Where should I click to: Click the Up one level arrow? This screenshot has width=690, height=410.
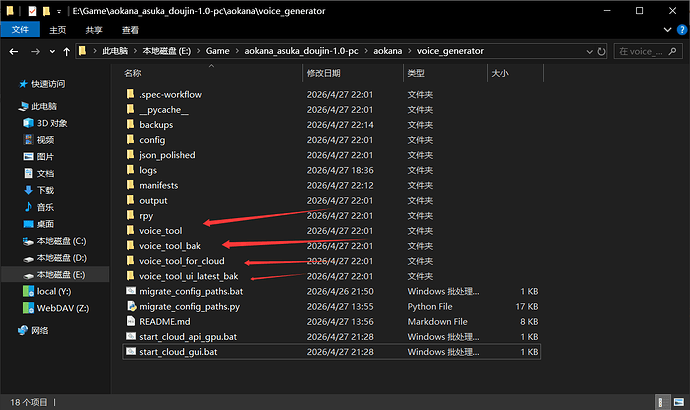(67, 50)
